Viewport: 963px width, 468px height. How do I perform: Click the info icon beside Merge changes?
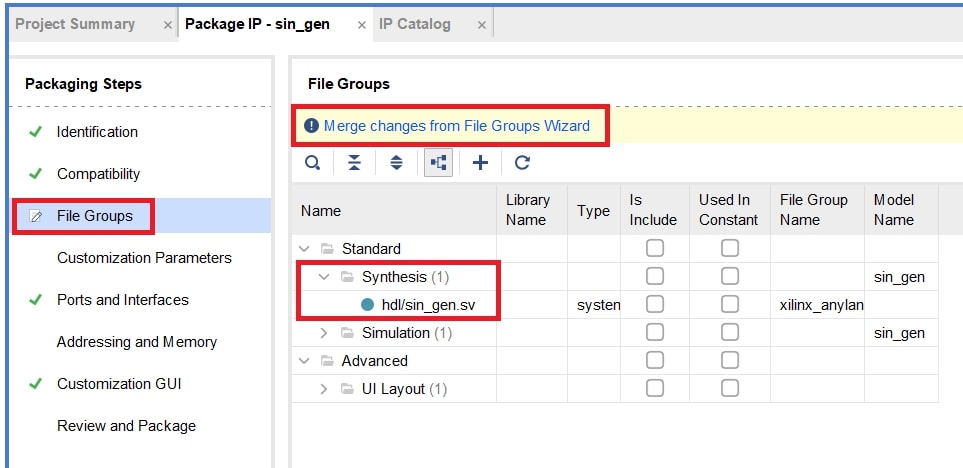(311, 126)
